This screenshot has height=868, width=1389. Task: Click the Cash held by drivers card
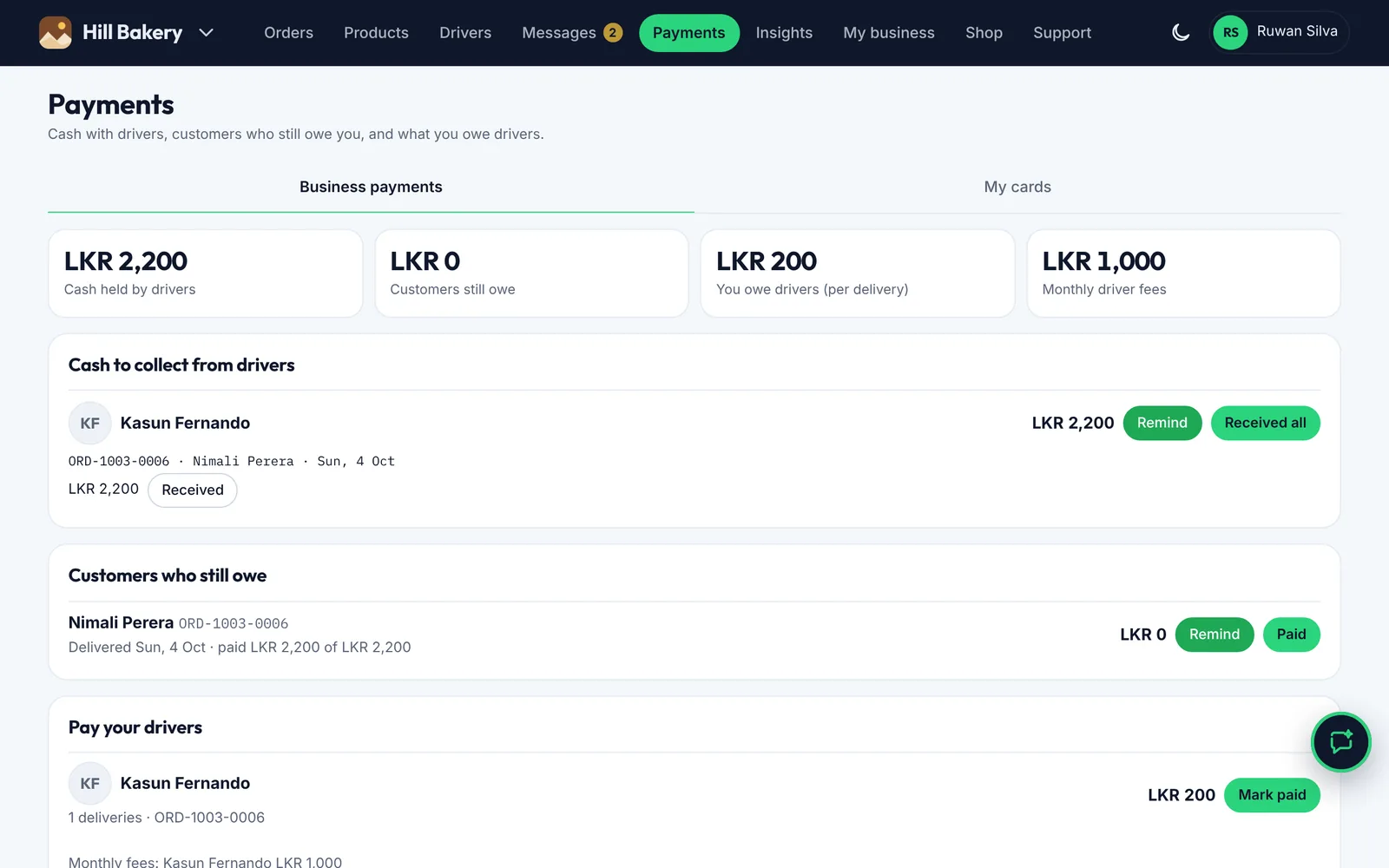click(x=205, y=273)
